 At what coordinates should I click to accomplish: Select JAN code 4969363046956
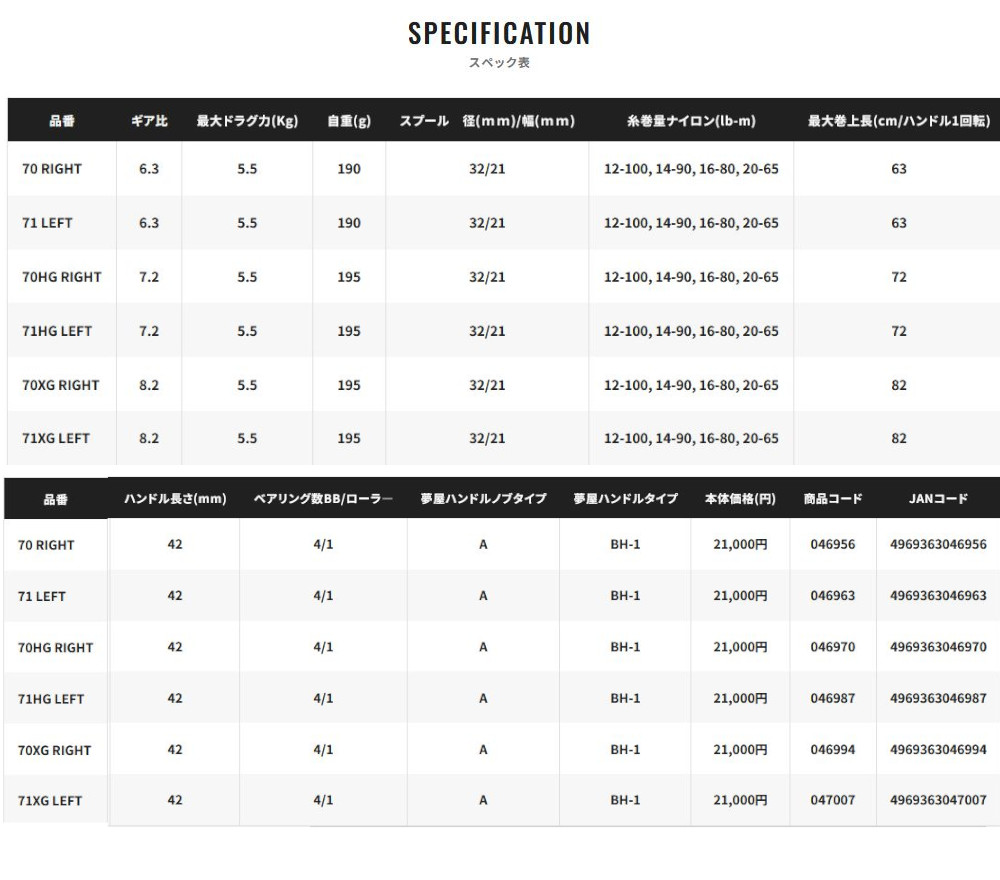938,545
